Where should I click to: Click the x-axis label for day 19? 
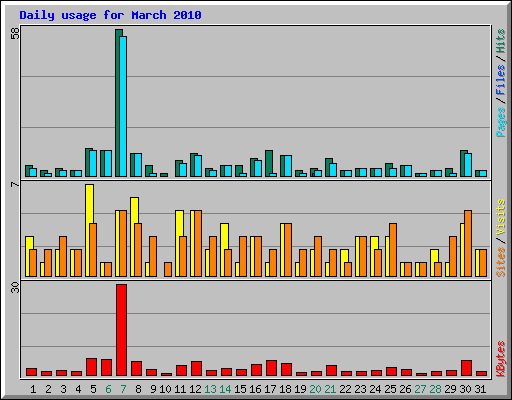pyautogui.click(x=300, y=389)
